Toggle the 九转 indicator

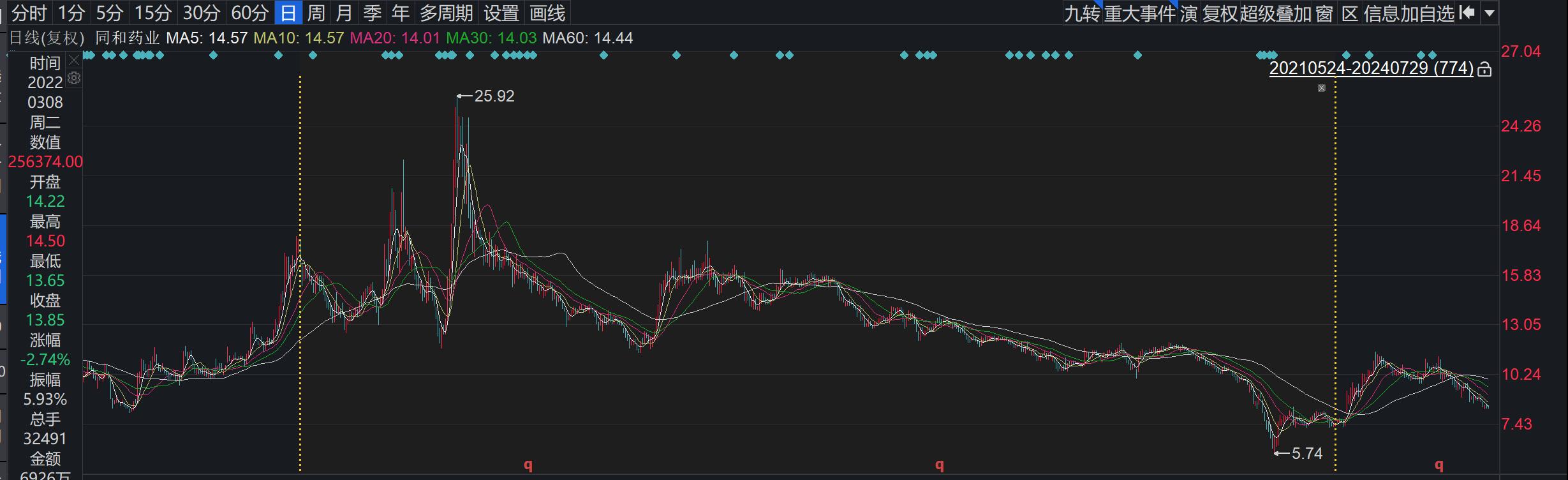pos(1082,13)
